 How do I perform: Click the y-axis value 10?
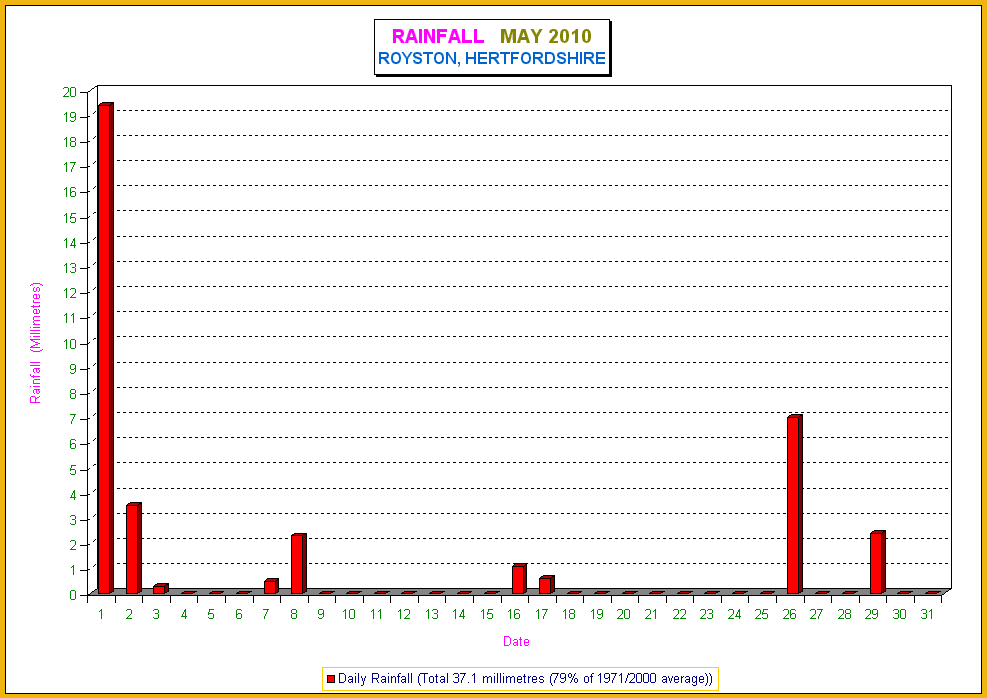tap(69, 344)
